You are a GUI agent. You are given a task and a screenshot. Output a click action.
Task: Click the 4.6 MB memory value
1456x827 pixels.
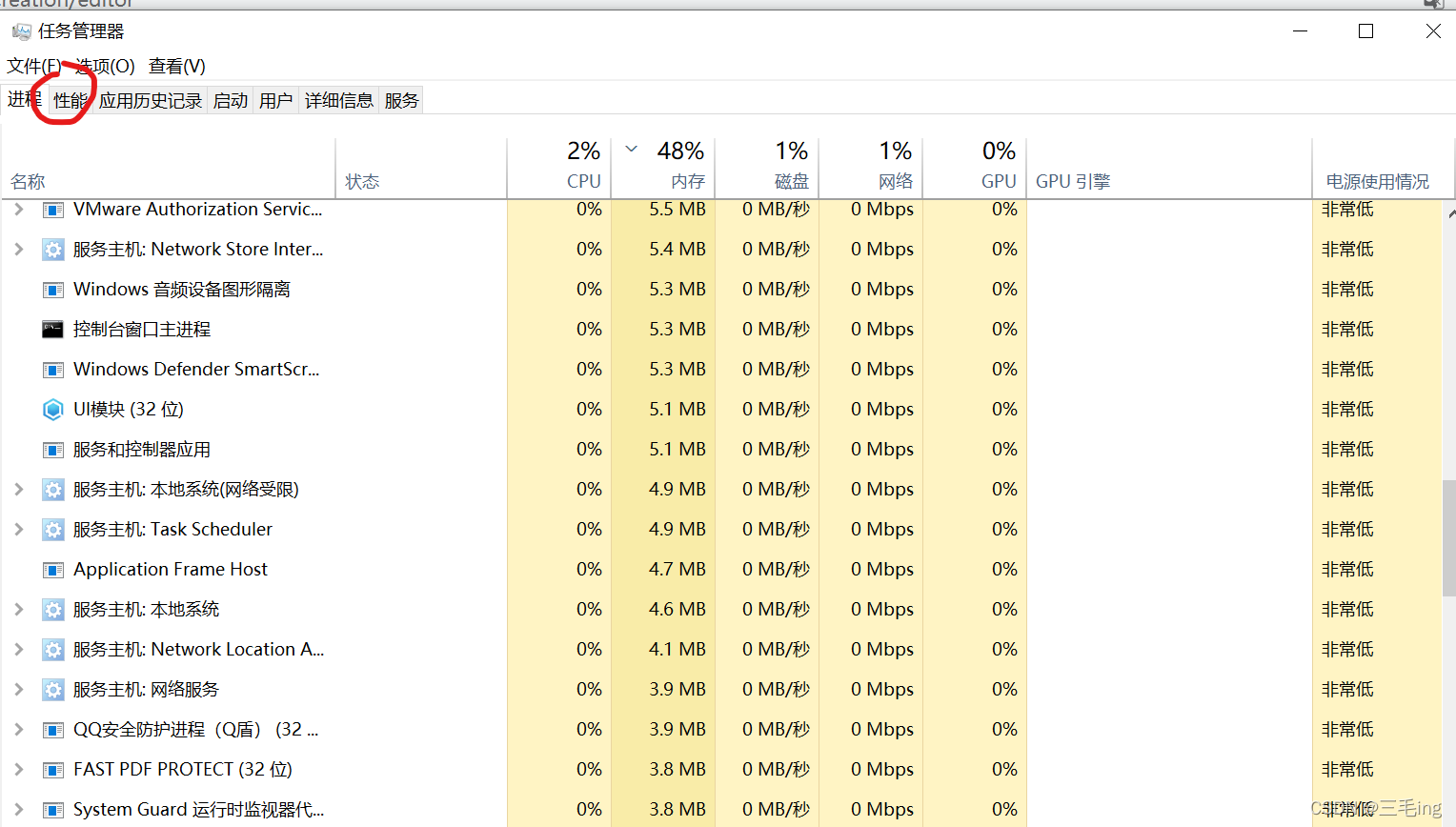pyautogui.click(x=677, y=609)
